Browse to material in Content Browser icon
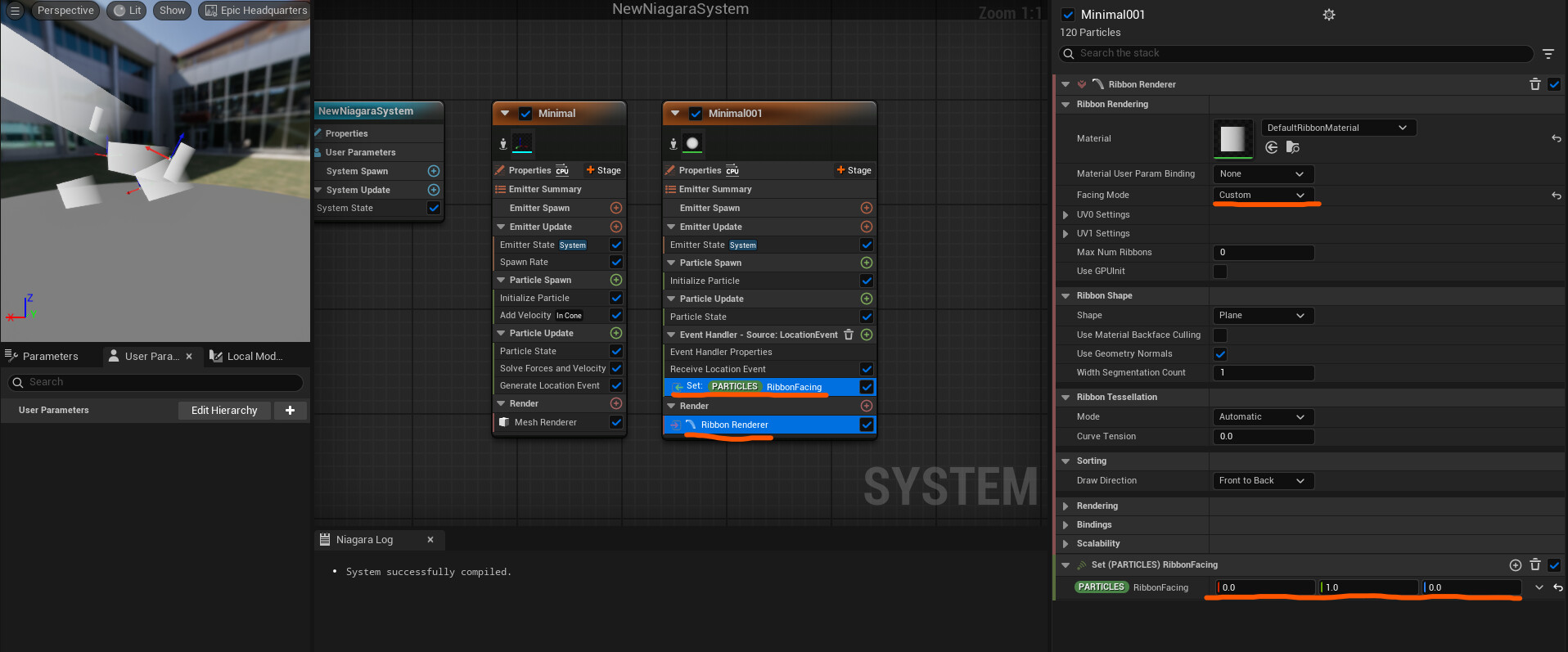1568x652 pixels. (1292, 147)
